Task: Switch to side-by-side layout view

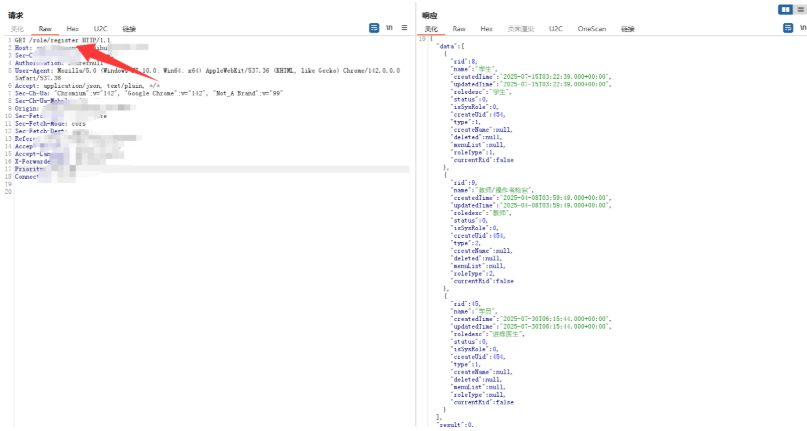Action: click(x=785, y=9)
